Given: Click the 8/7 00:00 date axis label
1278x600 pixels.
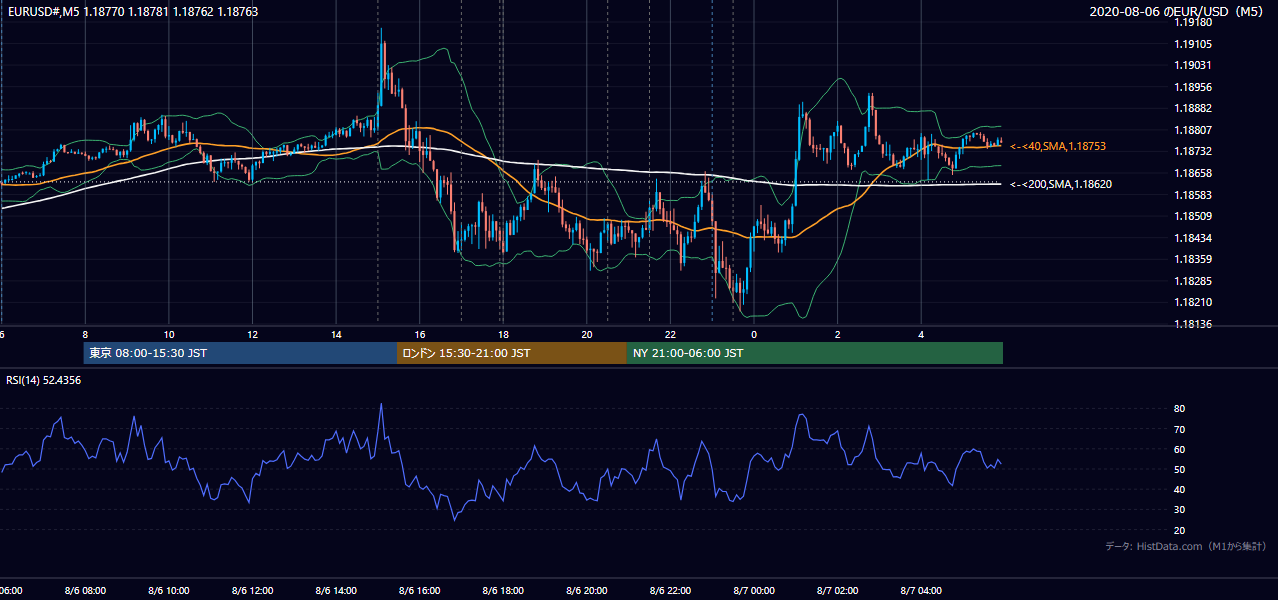Looking at the screenshot, I should coord(754,591).
